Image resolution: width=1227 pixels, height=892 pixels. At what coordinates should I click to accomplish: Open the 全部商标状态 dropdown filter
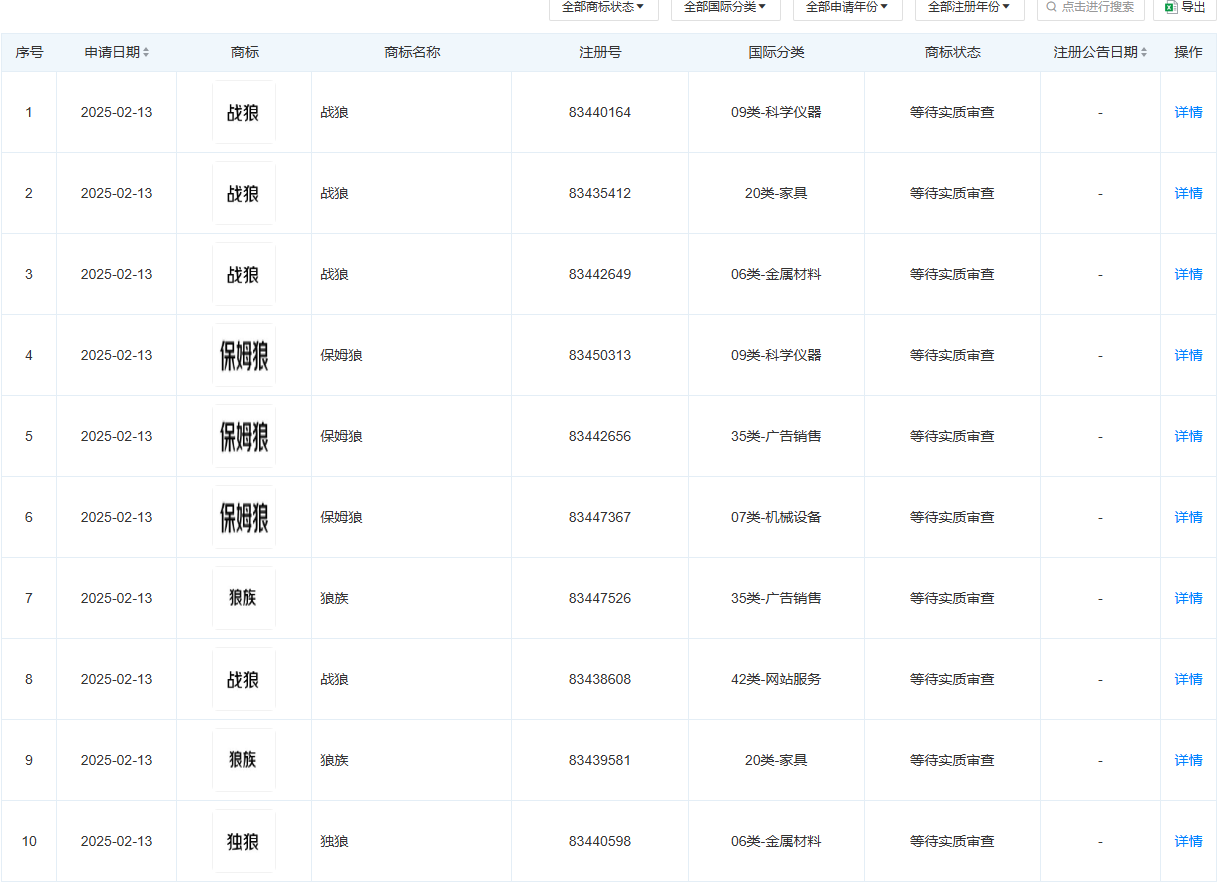click(x=603, y=7)
